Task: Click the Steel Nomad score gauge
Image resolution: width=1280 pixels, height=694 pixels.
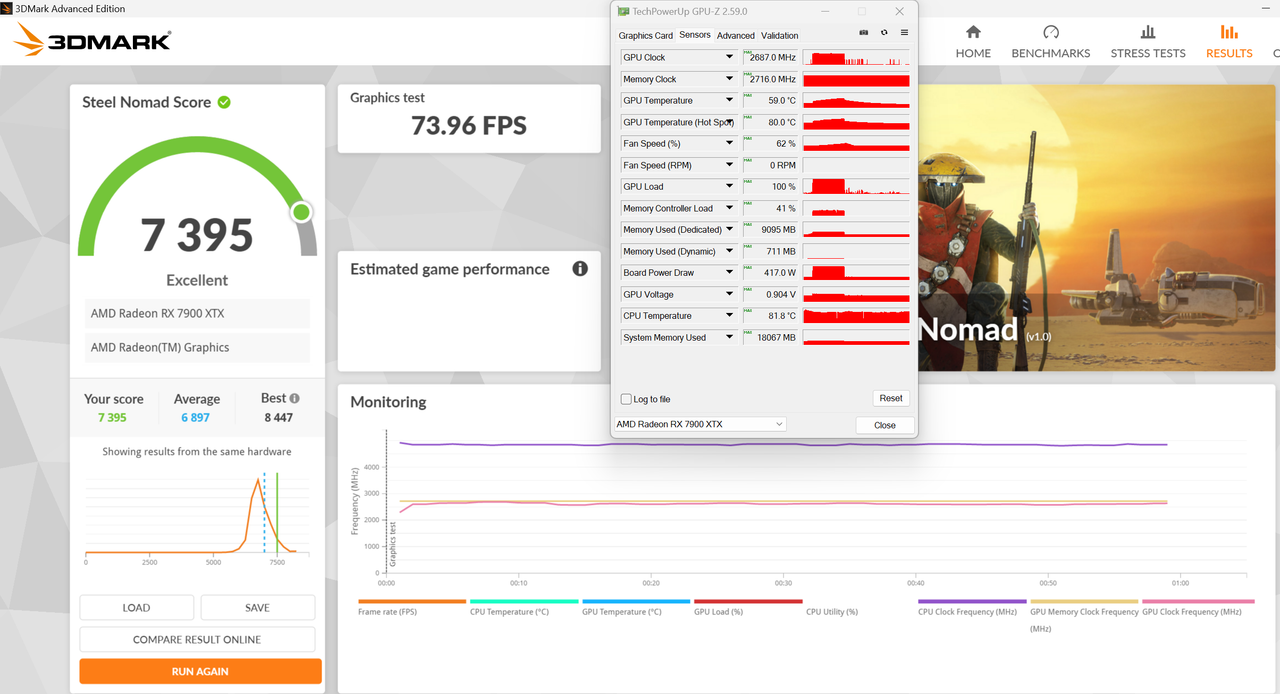Action: pyautogui.click(x=197, y=196)
